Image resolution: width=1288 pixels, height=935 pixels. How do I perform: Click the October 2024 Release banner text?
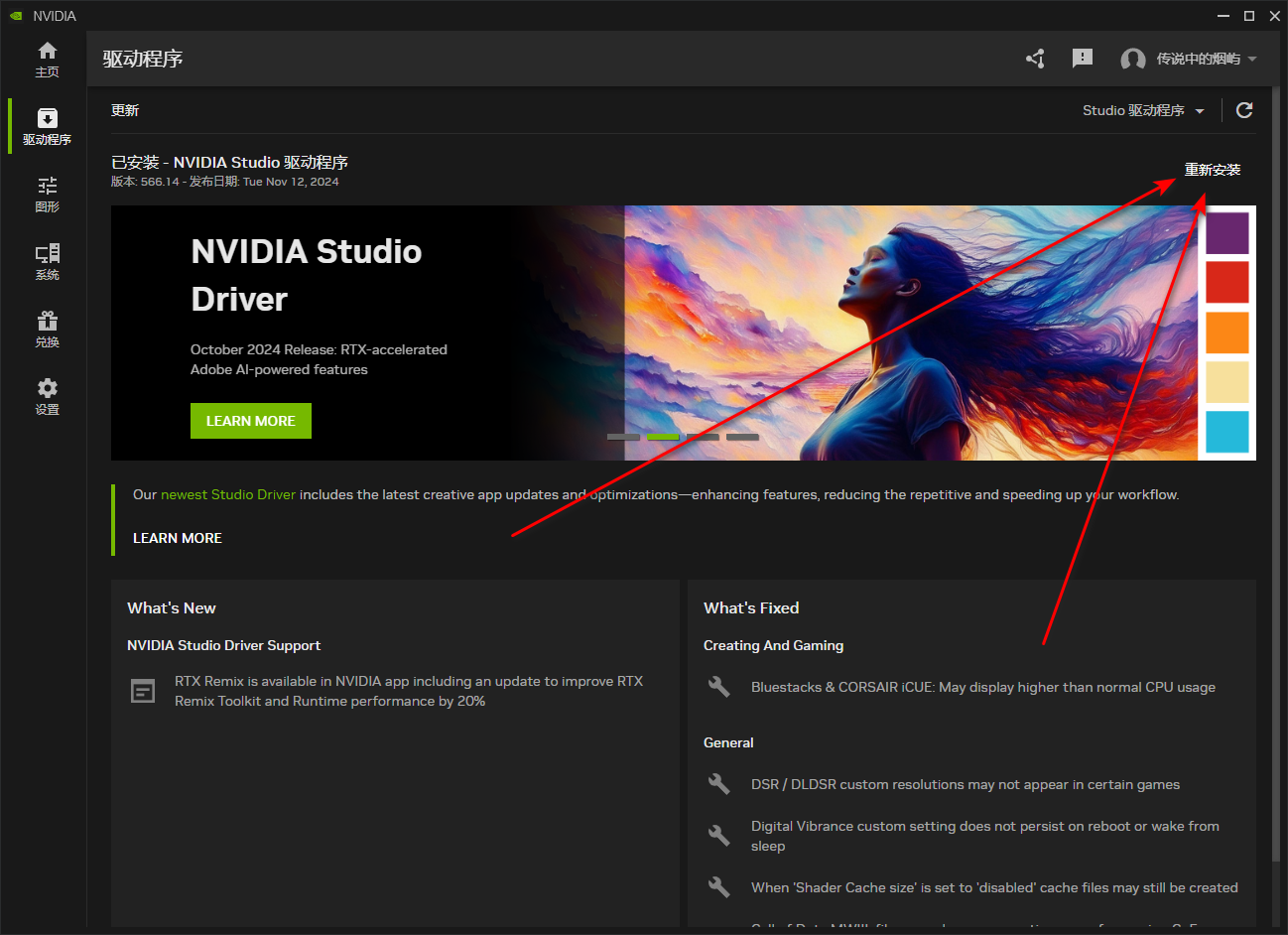[x=319, y=359]
